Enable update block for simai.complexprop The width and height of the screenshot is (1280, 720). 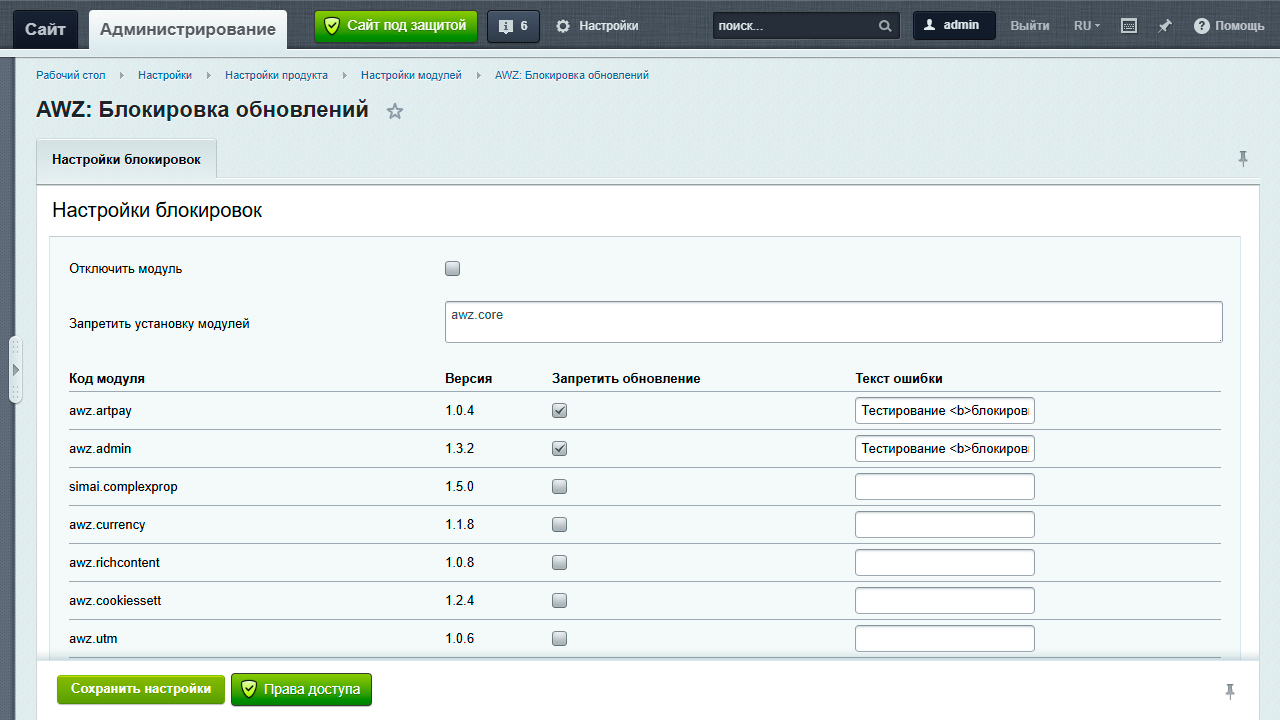point(560,487)
